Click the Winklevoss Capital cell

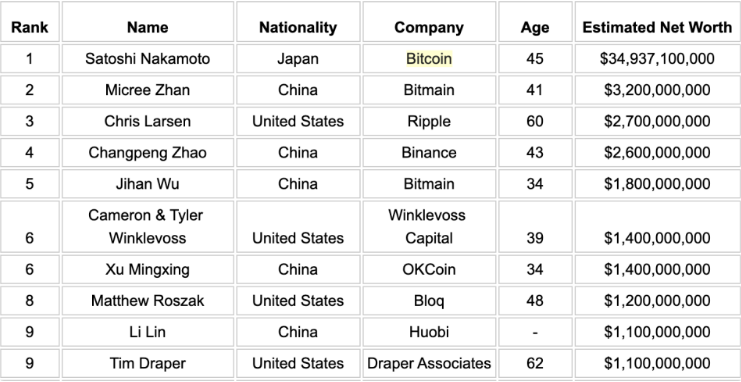[429, 226]
